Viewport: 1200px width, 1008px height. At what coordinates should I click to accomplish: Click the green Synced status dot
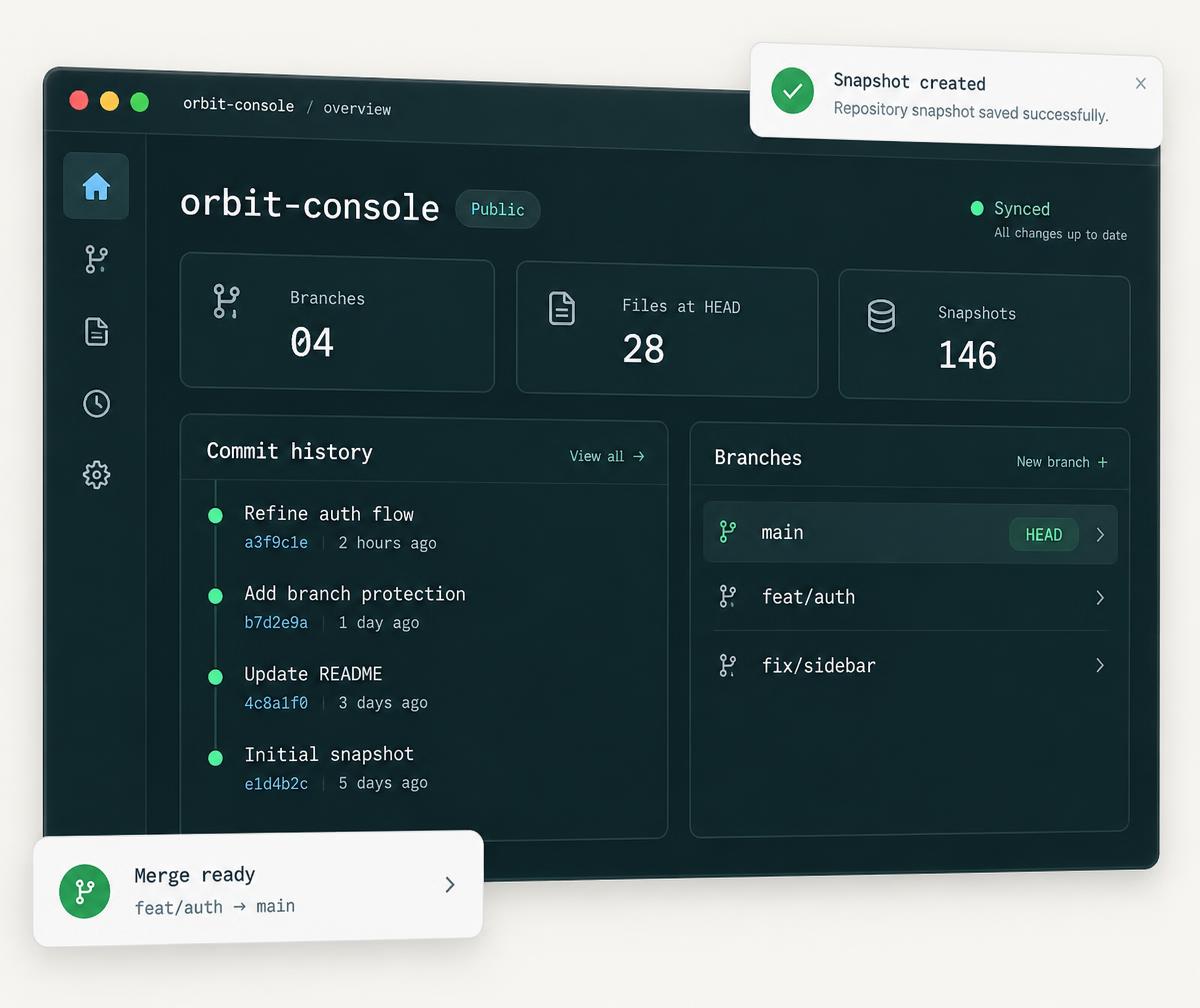(x=977, y=208)
